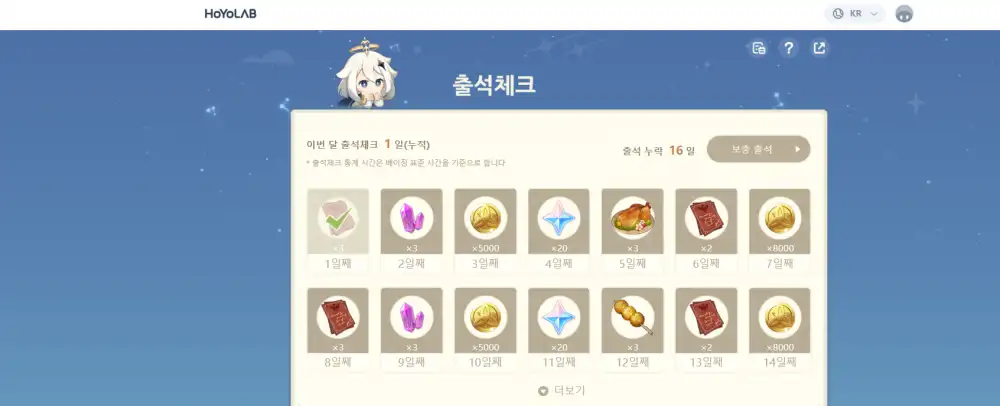The image size is (1000, 406).
Task: Select the day 12 skewer reward
Action: pos(632,330)
